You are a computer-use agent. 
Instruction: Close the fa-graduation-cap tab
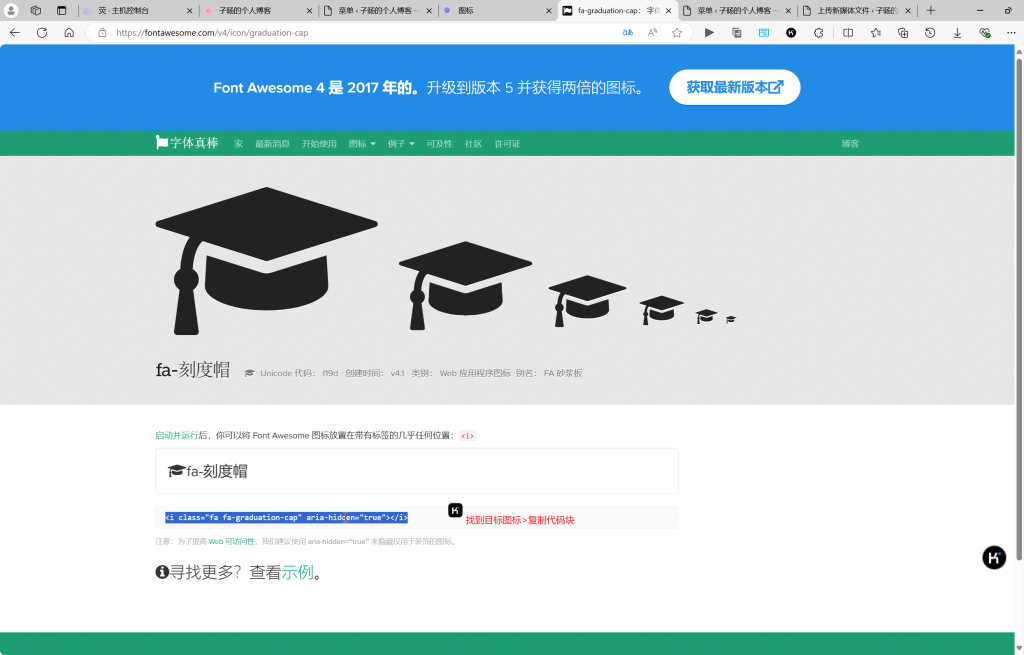click(x=668, y=10)
